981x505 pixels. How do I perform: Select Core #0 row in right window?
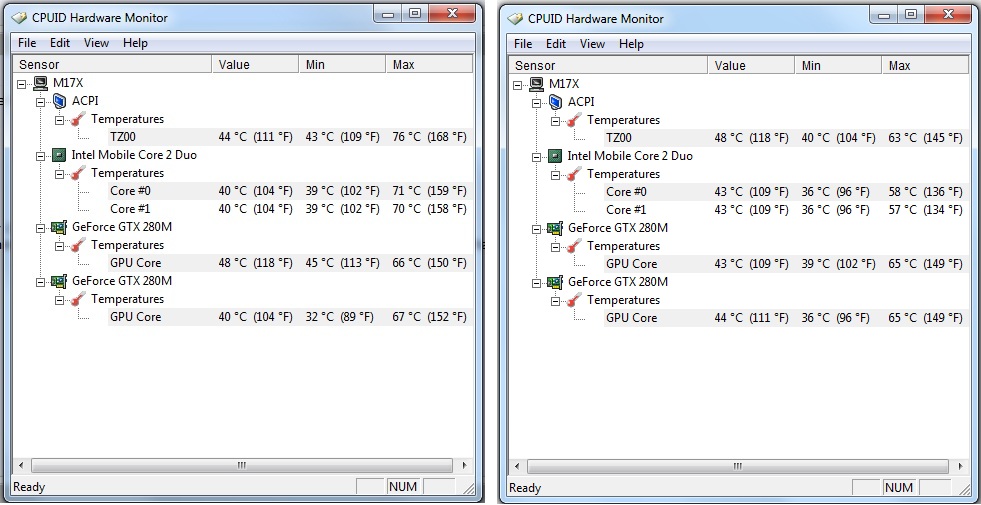786,192
